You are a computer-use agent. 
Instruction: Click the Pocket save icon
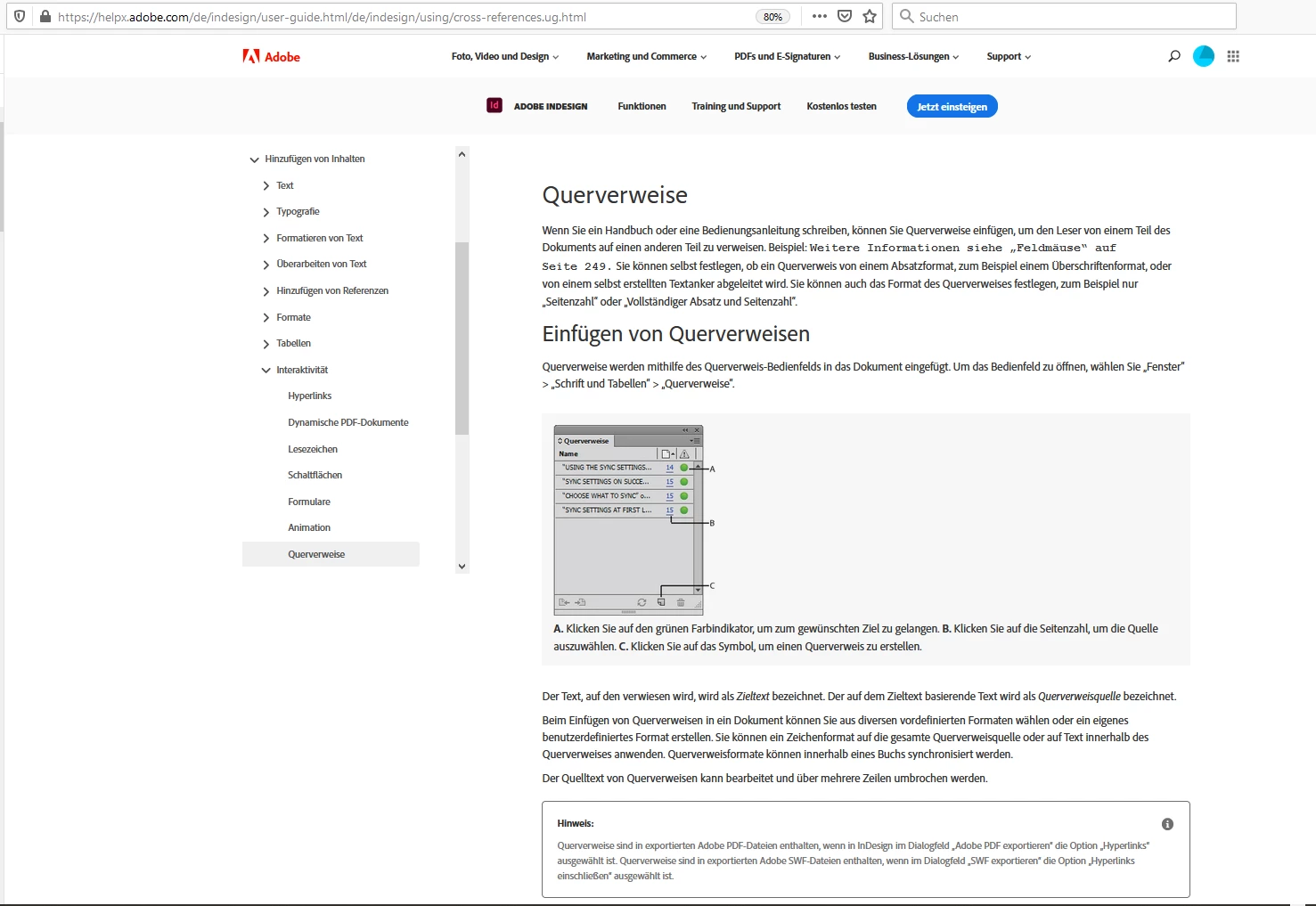pyautogui.click(x=845, y=16)
